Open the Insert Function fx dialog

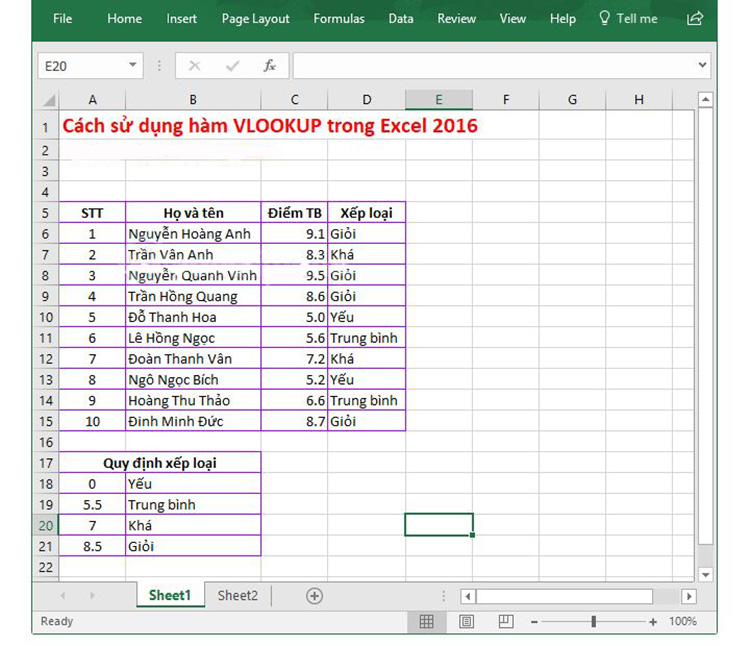point(269,66)
